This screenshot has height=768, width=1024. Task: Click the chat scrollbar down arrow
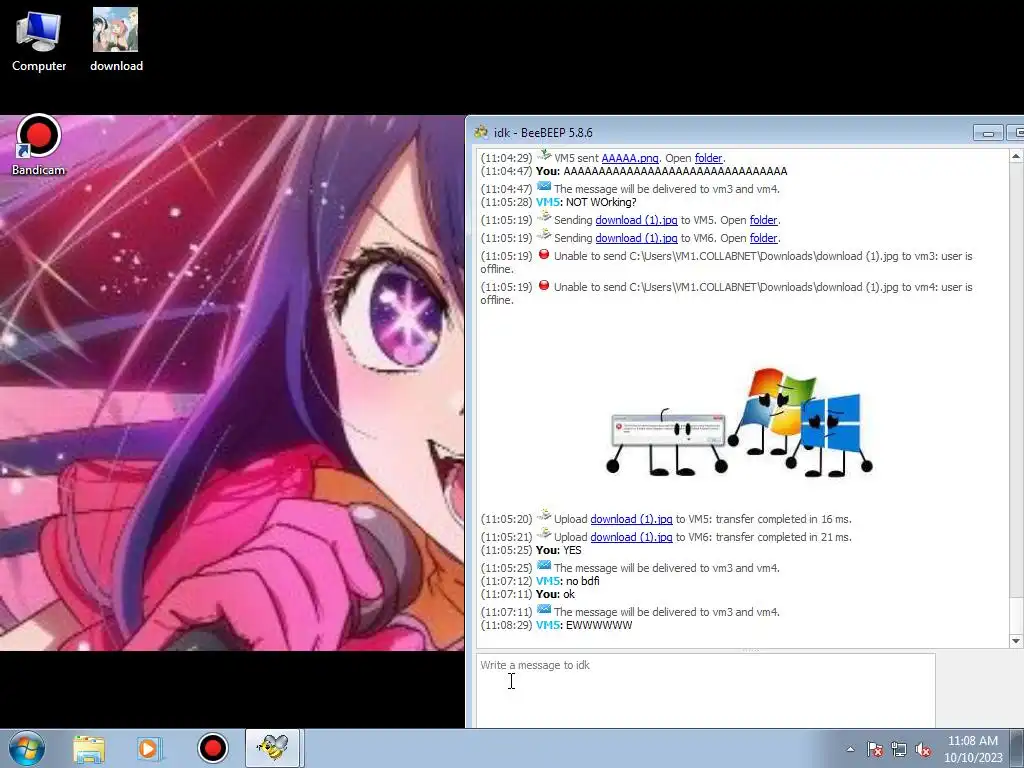tap(1016, 641)
